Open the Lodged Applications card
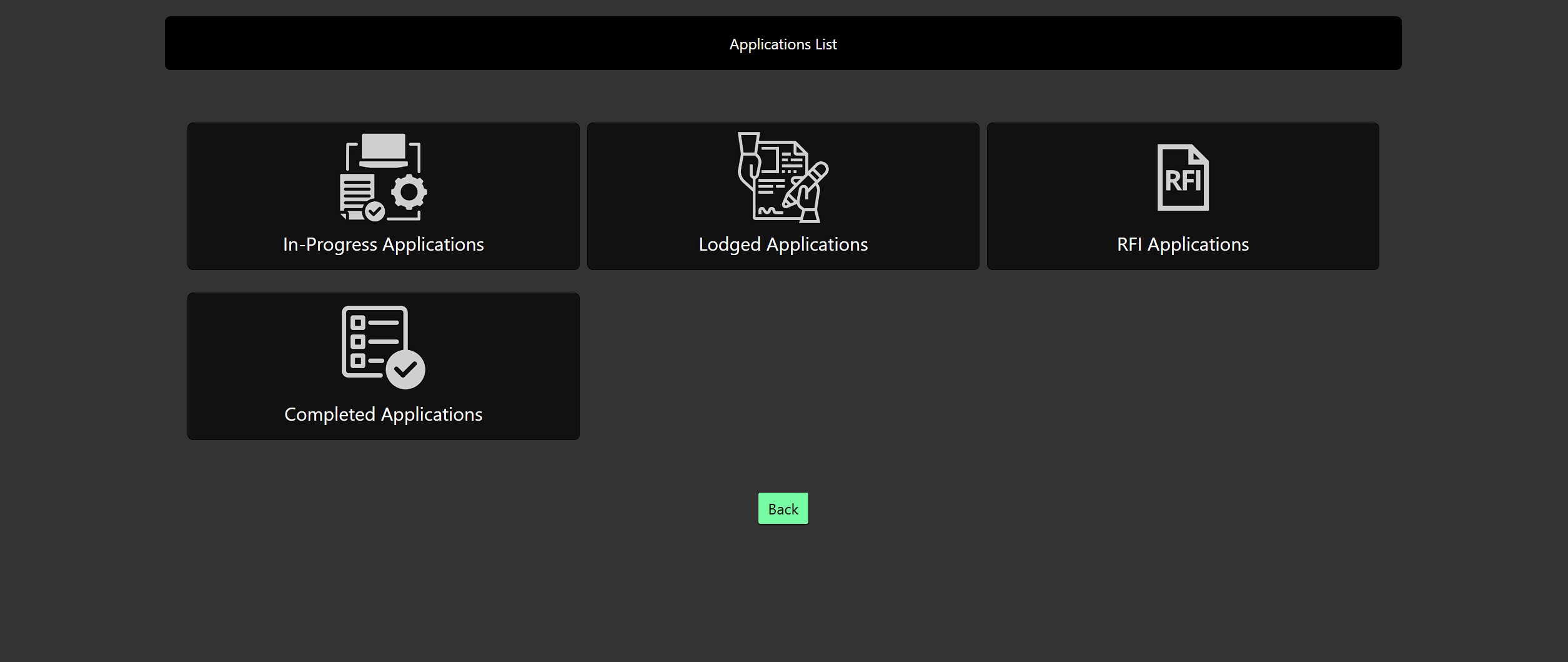Image resolution: width=1568 pixels, height=662 pixels. 783,196
